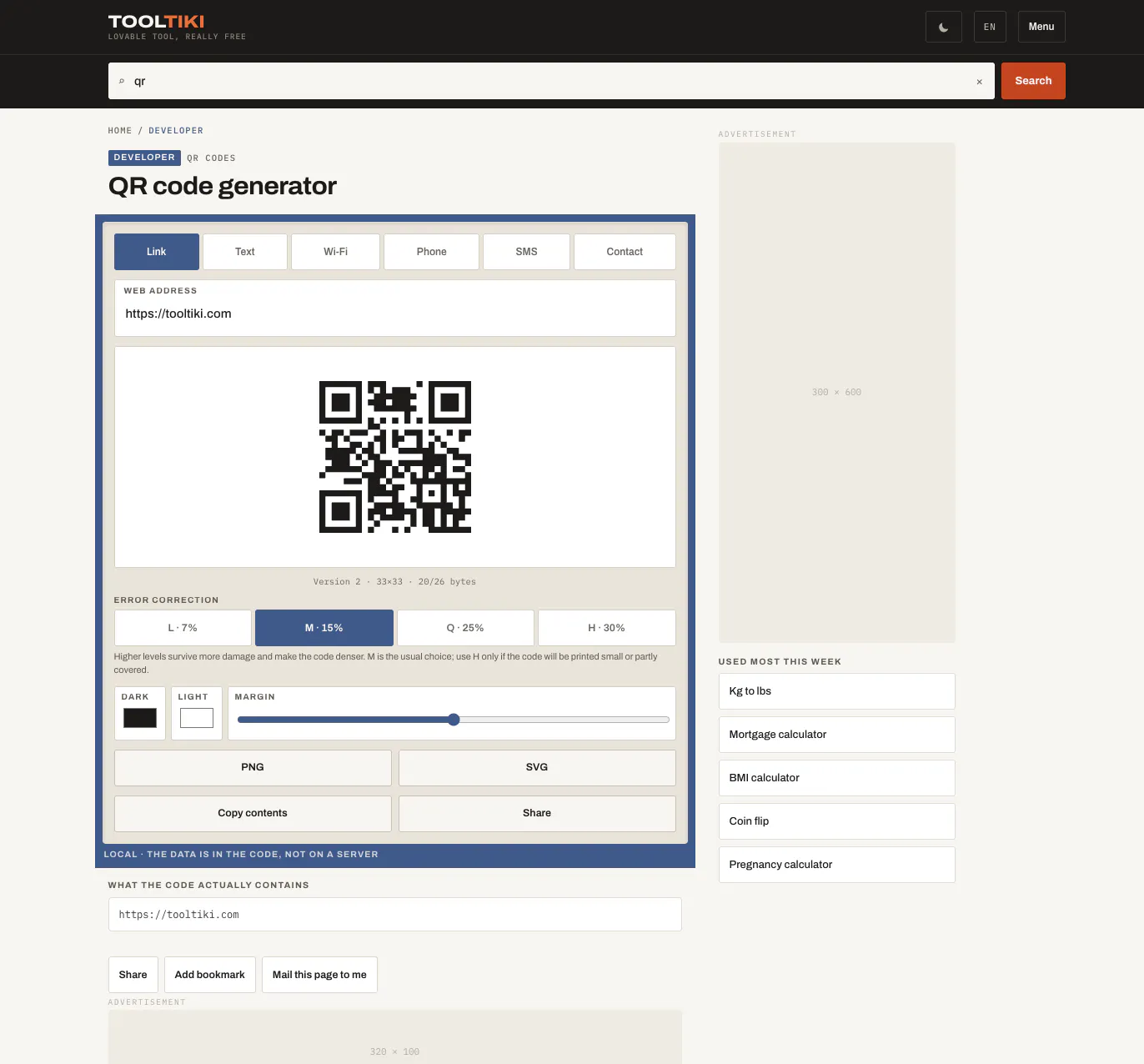Open the Light color swatch
Screen dimensions: 1144x1064
click(197, 718)
